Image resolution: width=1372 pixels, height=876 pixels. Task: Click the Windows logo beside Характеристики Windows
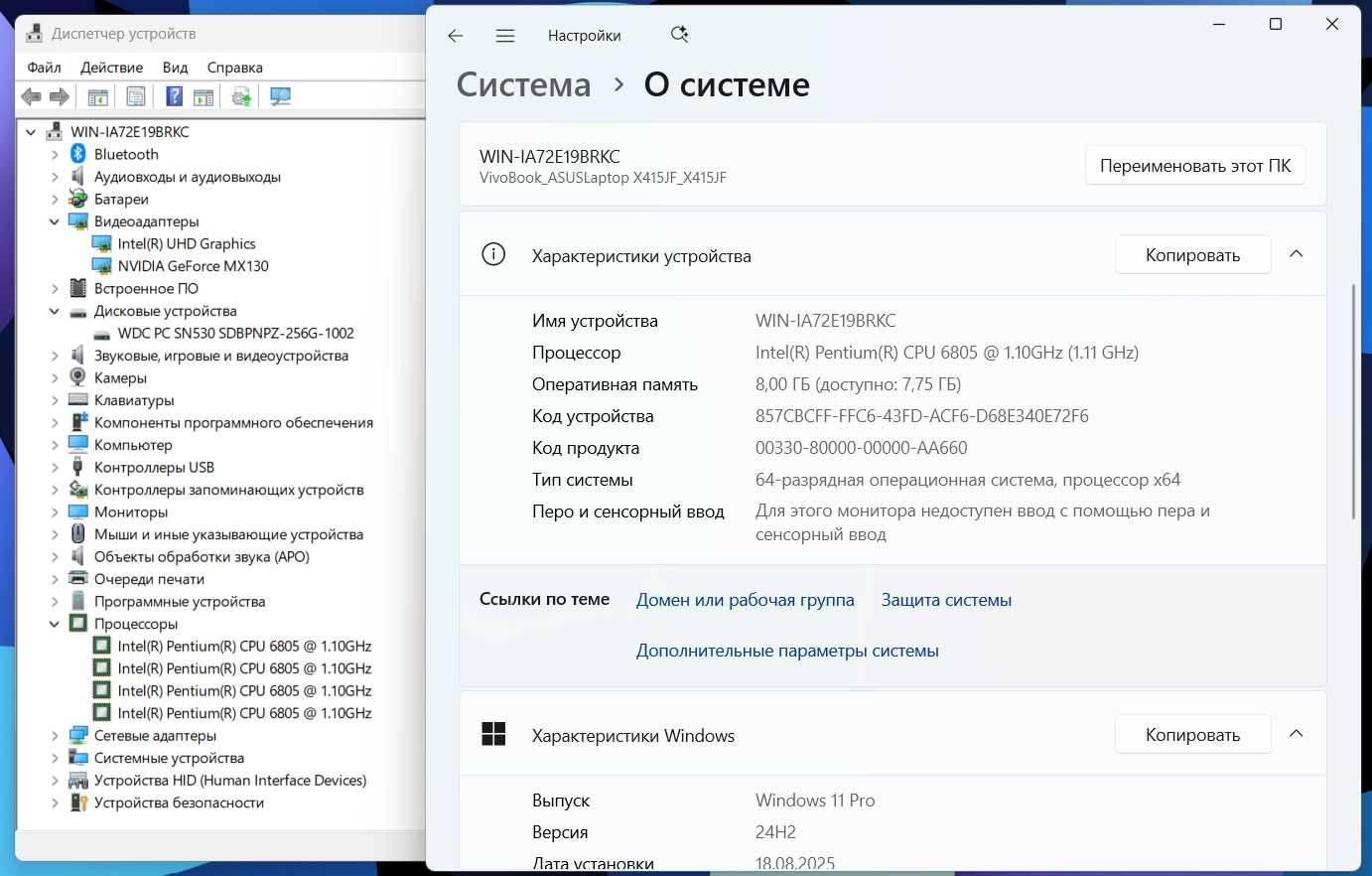pos(493,734)
